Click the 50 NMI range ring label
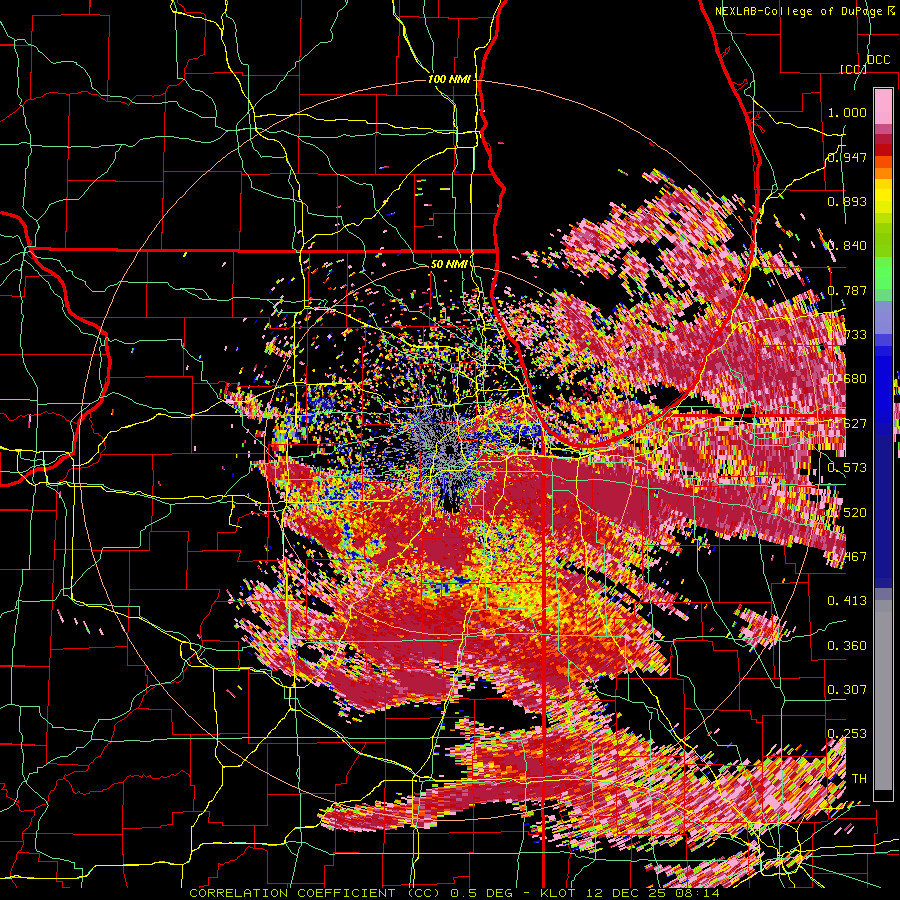Screen dimensions: 900x900 (x=448, y=265)
